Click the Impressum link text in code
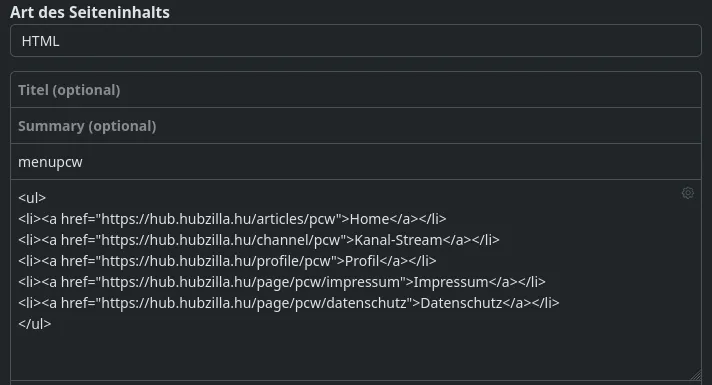This screenshot has height=385, width=712. [451, 281]
